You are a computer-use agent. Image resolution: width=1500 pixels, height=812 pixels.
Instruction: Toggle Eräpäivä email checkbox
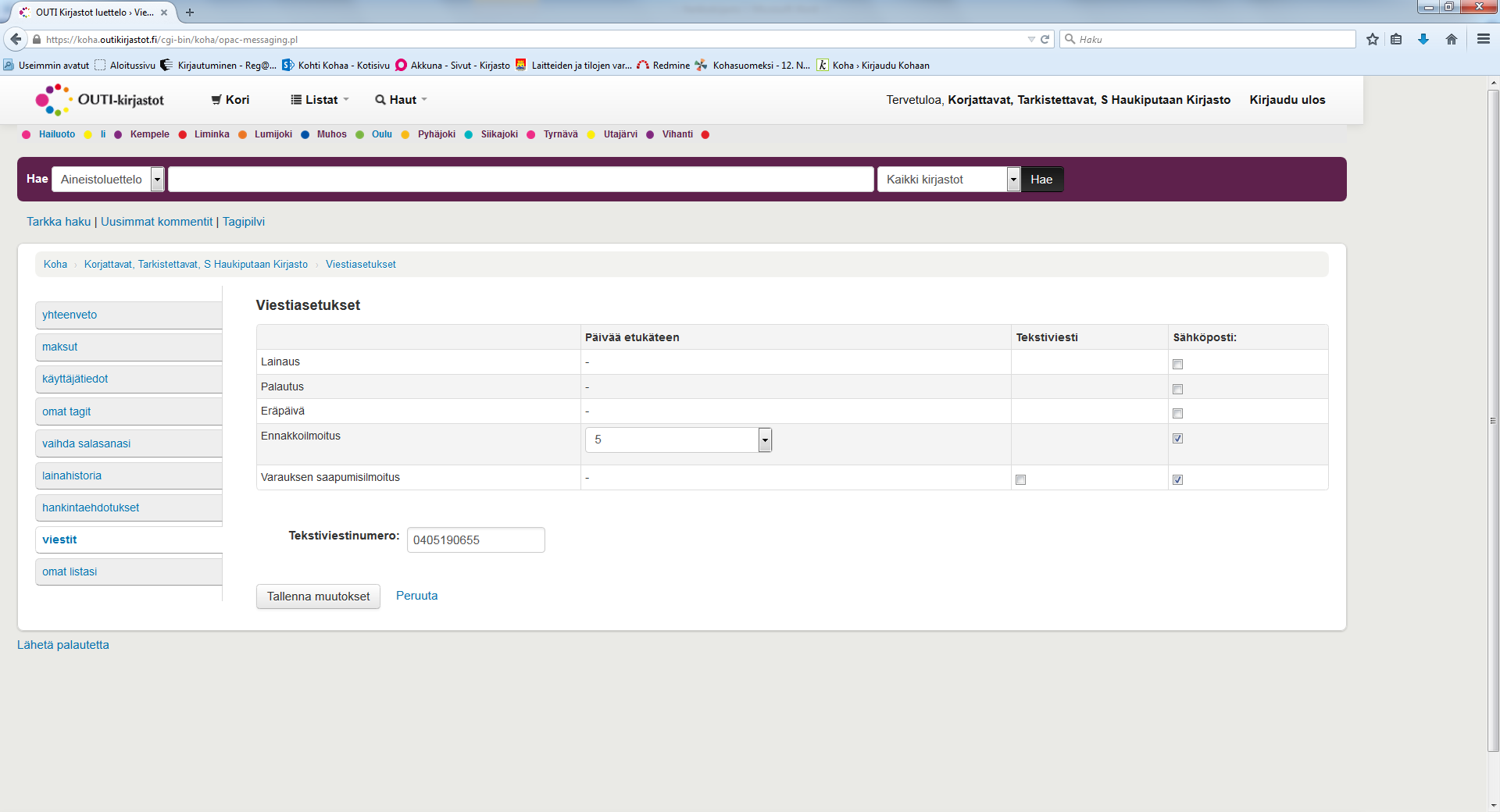[1177, 413]
